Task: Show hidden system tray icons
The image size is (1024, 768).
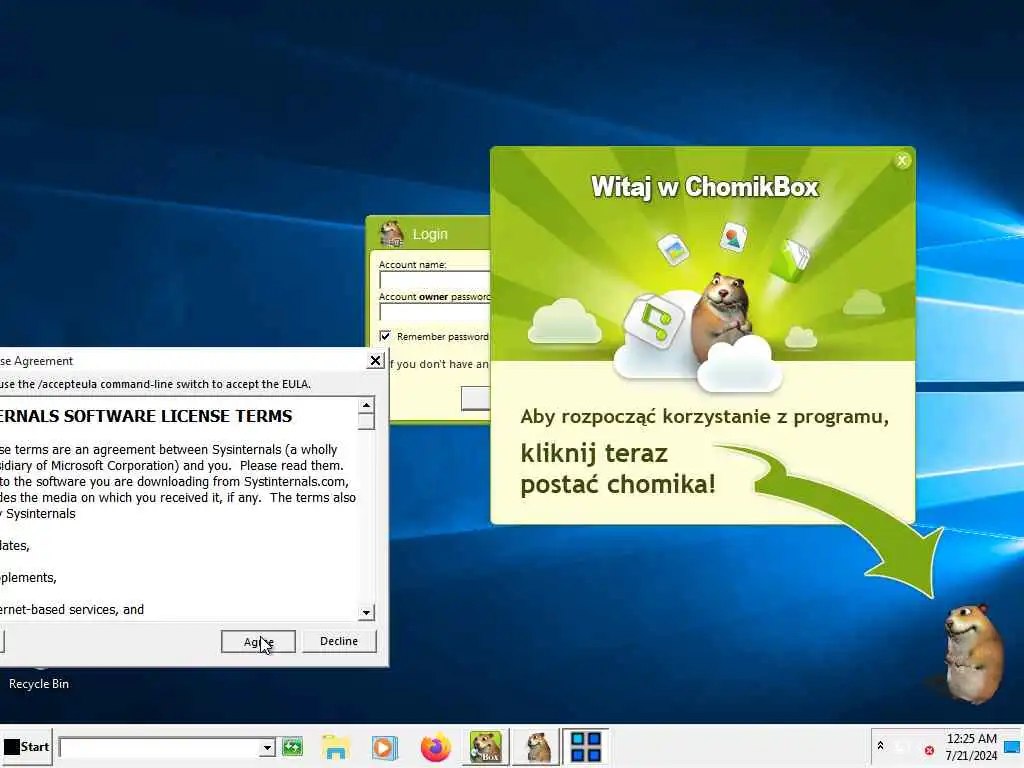Action: click(880, 746)
